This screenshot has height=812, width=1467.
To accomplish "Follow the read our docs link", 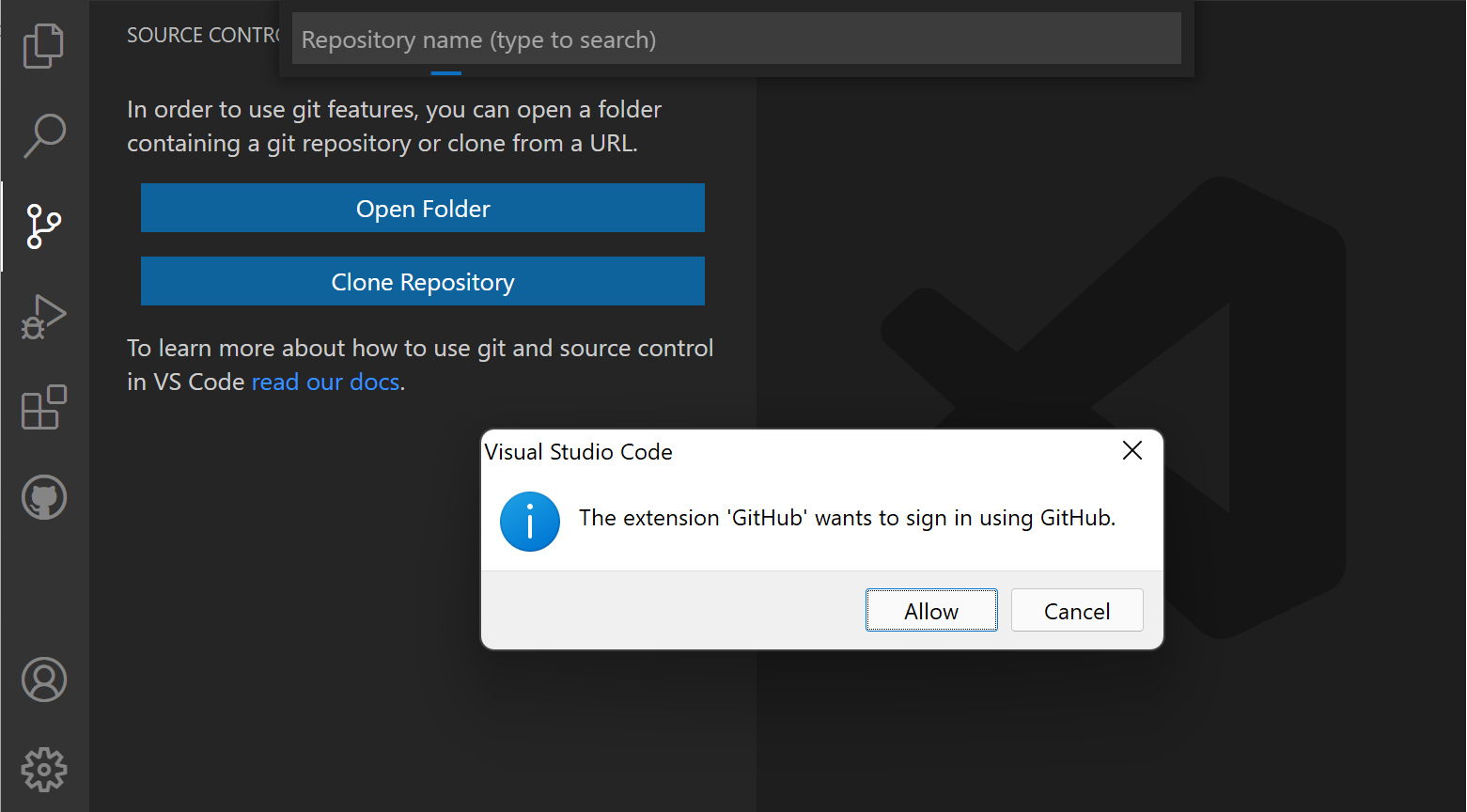I will [x=325, y=382].
